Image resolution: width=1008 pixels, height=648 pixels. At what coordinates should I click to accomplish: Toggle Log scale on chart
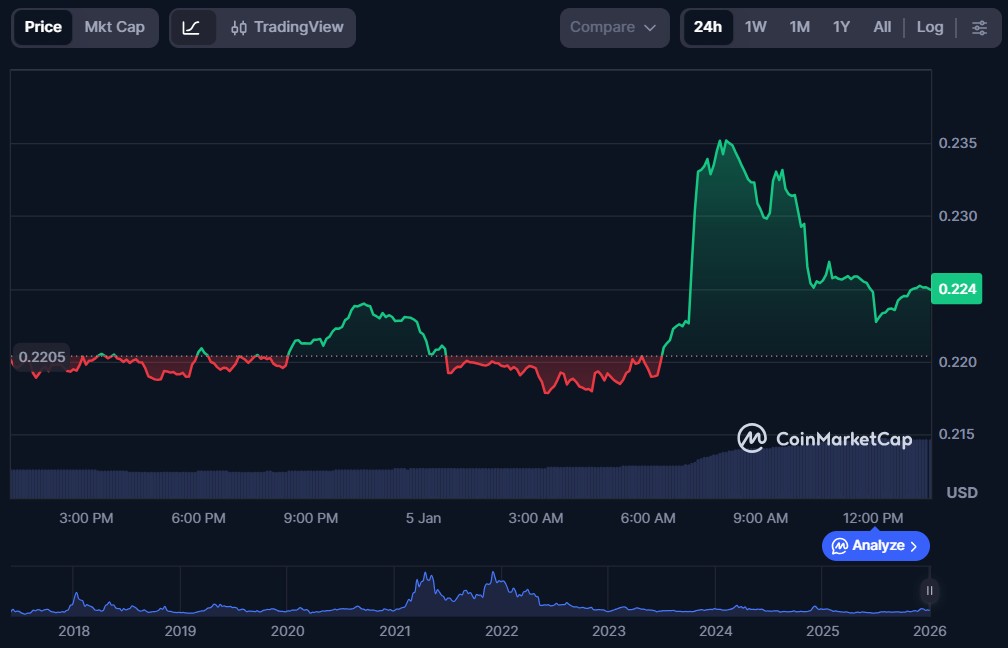(x=929, y=27)
